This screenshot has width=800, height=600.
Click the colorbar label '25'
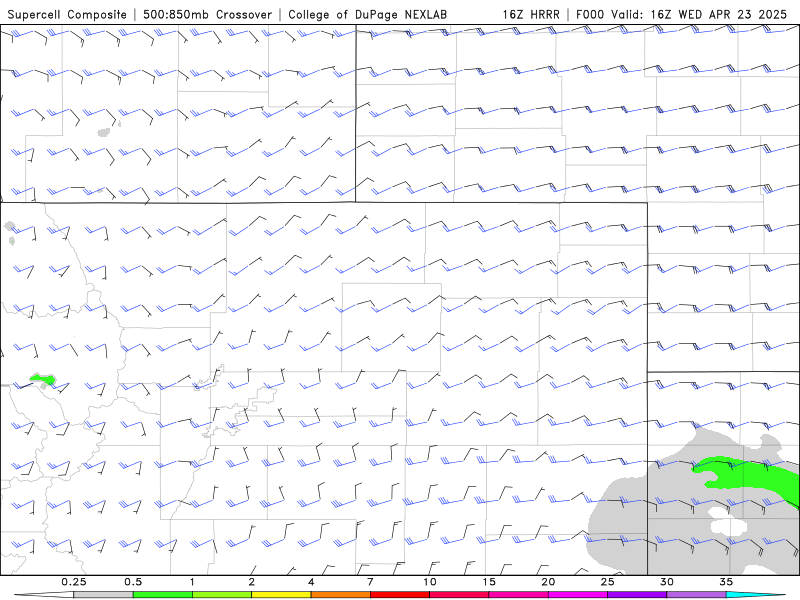click(607, 582)
